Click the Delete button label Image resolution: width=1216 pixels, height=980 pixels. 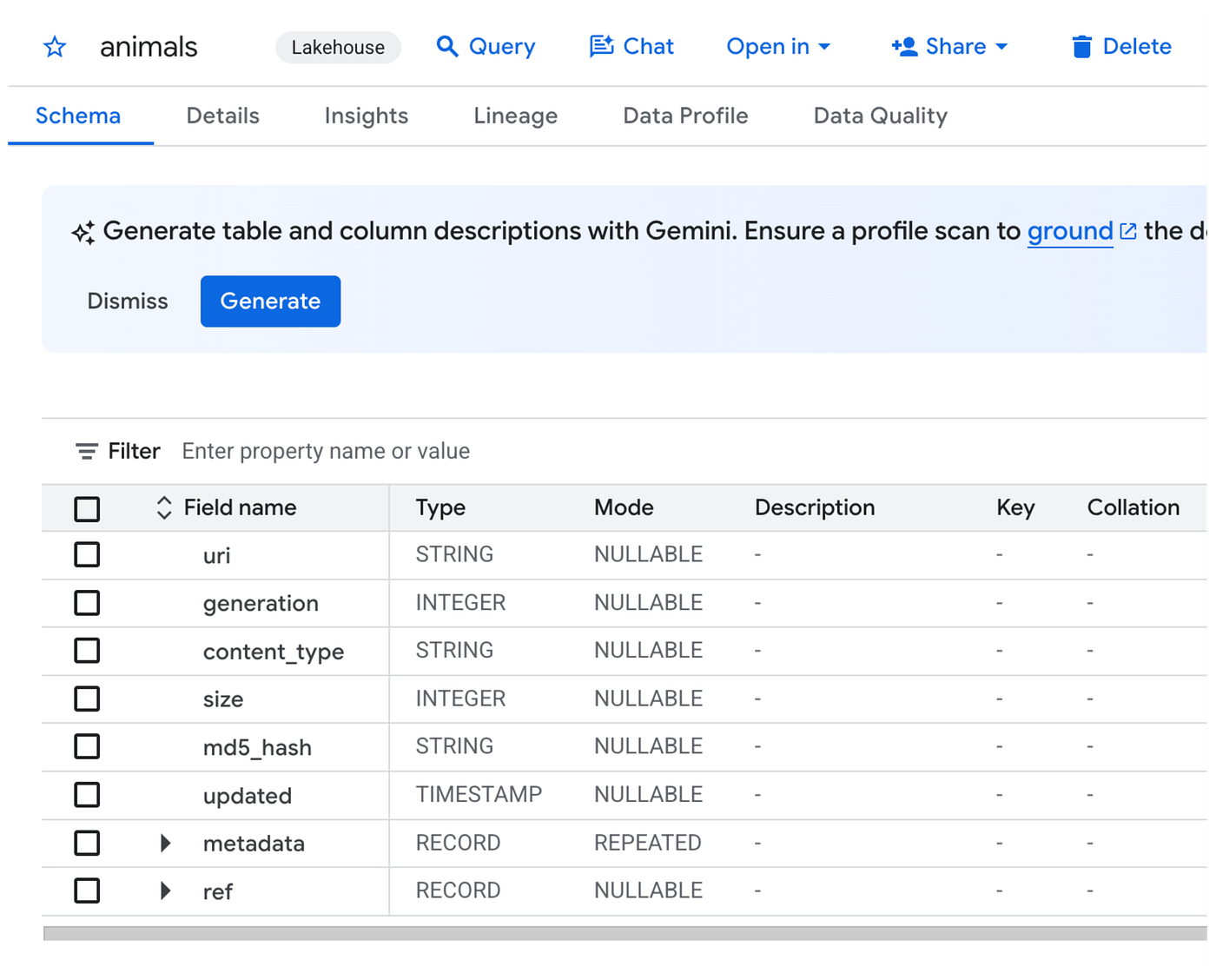[1137, 46]
